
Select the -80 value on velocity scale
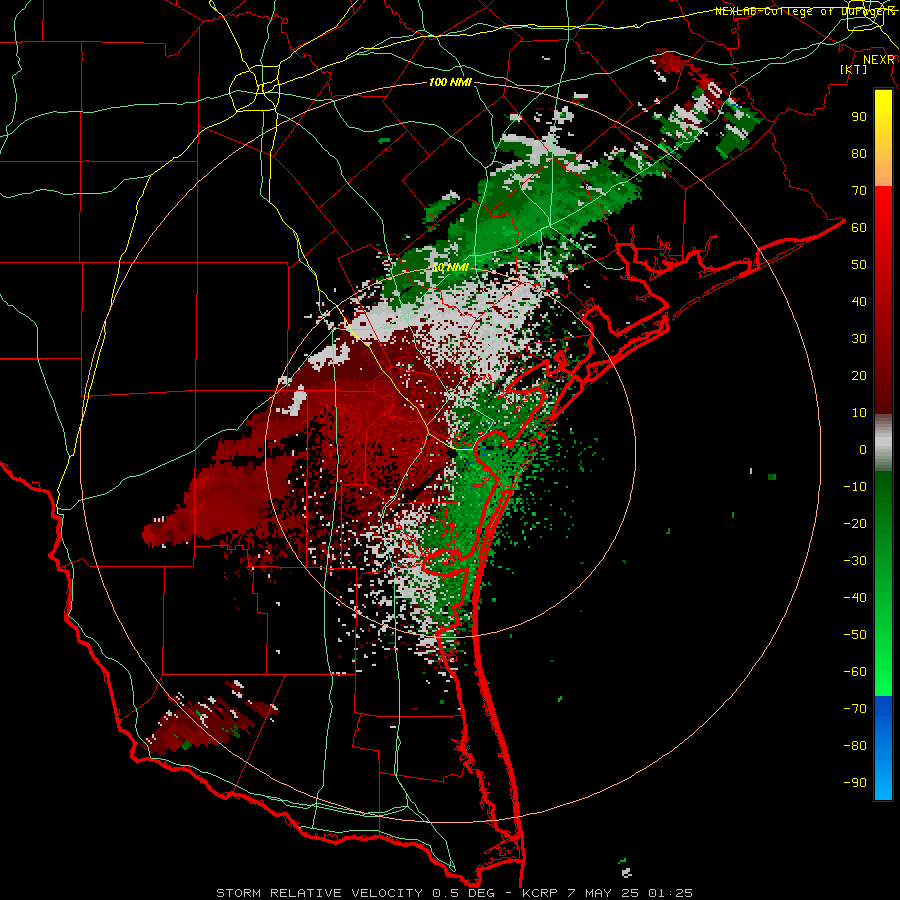tap(855, 746)
